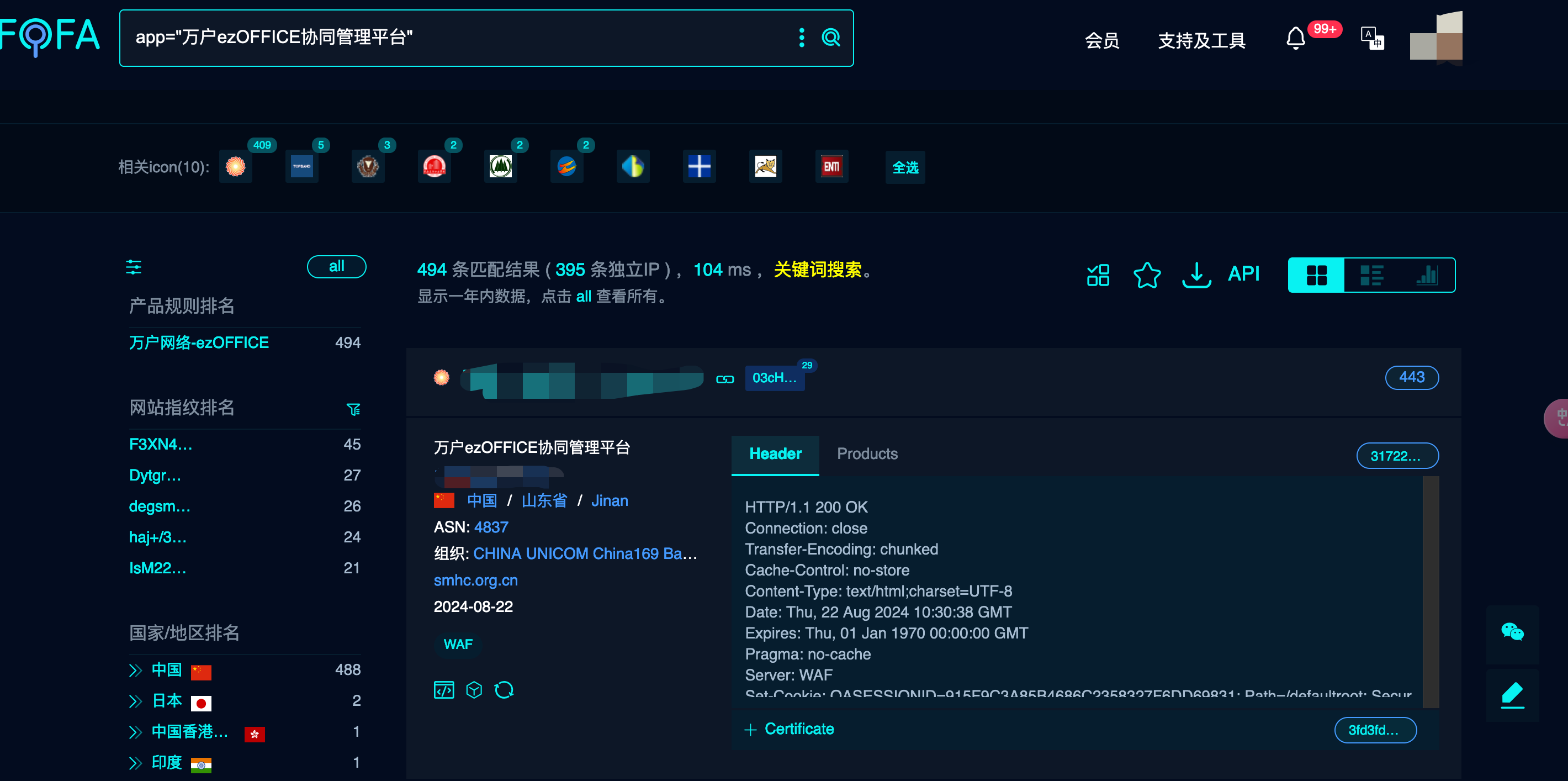This screenshot has height=781, width=1568.
Task: Run search with the magnifier icon
Action: coord(831,38)
